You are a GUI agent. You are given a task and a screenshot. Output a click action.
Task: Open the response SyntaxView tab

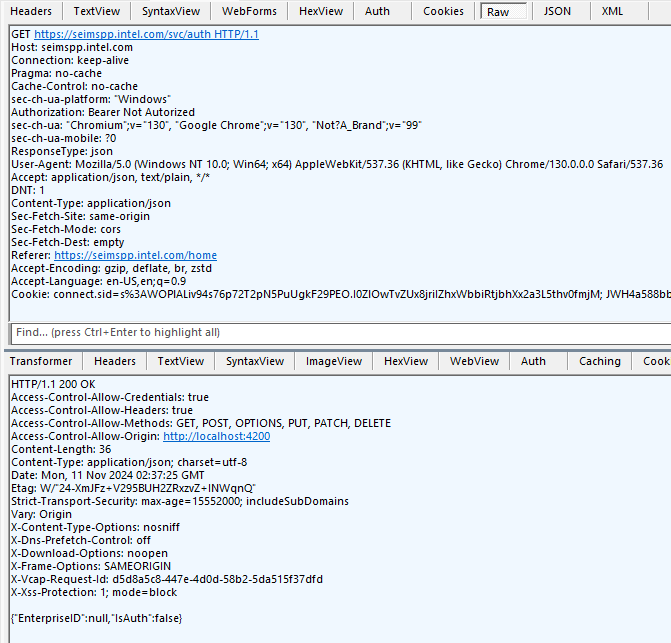255,361
